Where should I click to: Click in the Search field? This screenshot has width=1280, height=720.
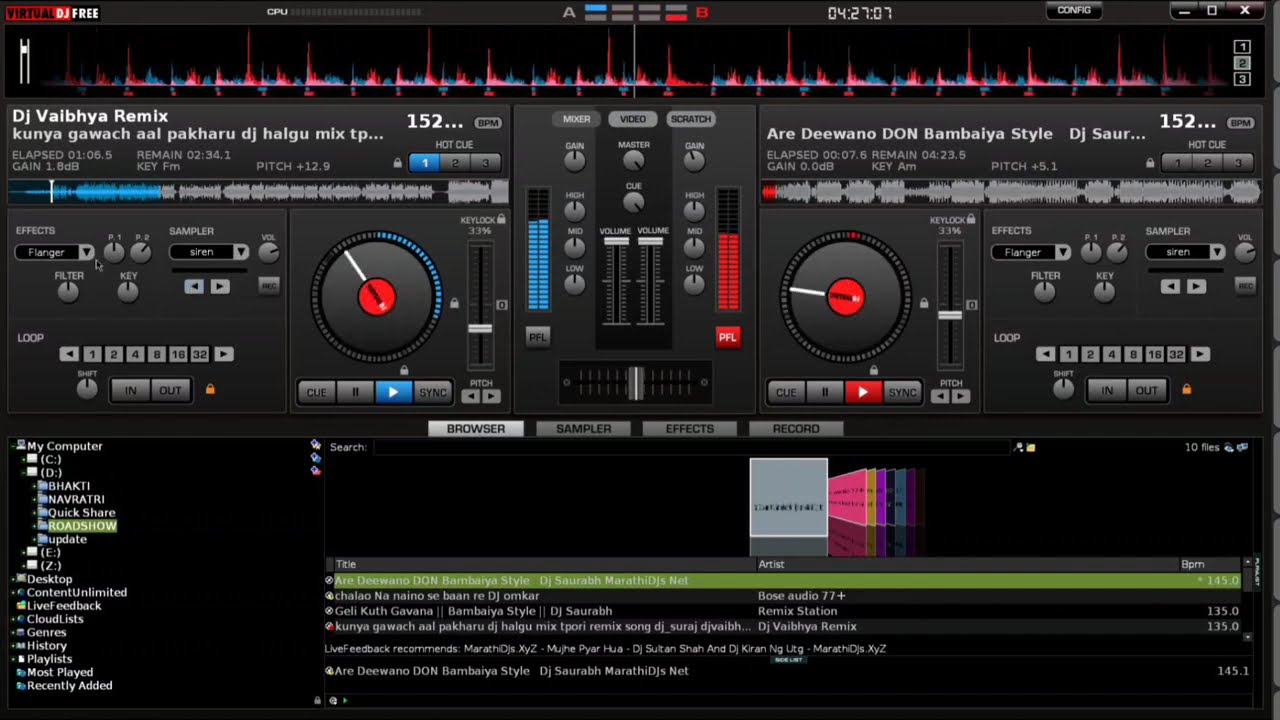coord(690,447)
